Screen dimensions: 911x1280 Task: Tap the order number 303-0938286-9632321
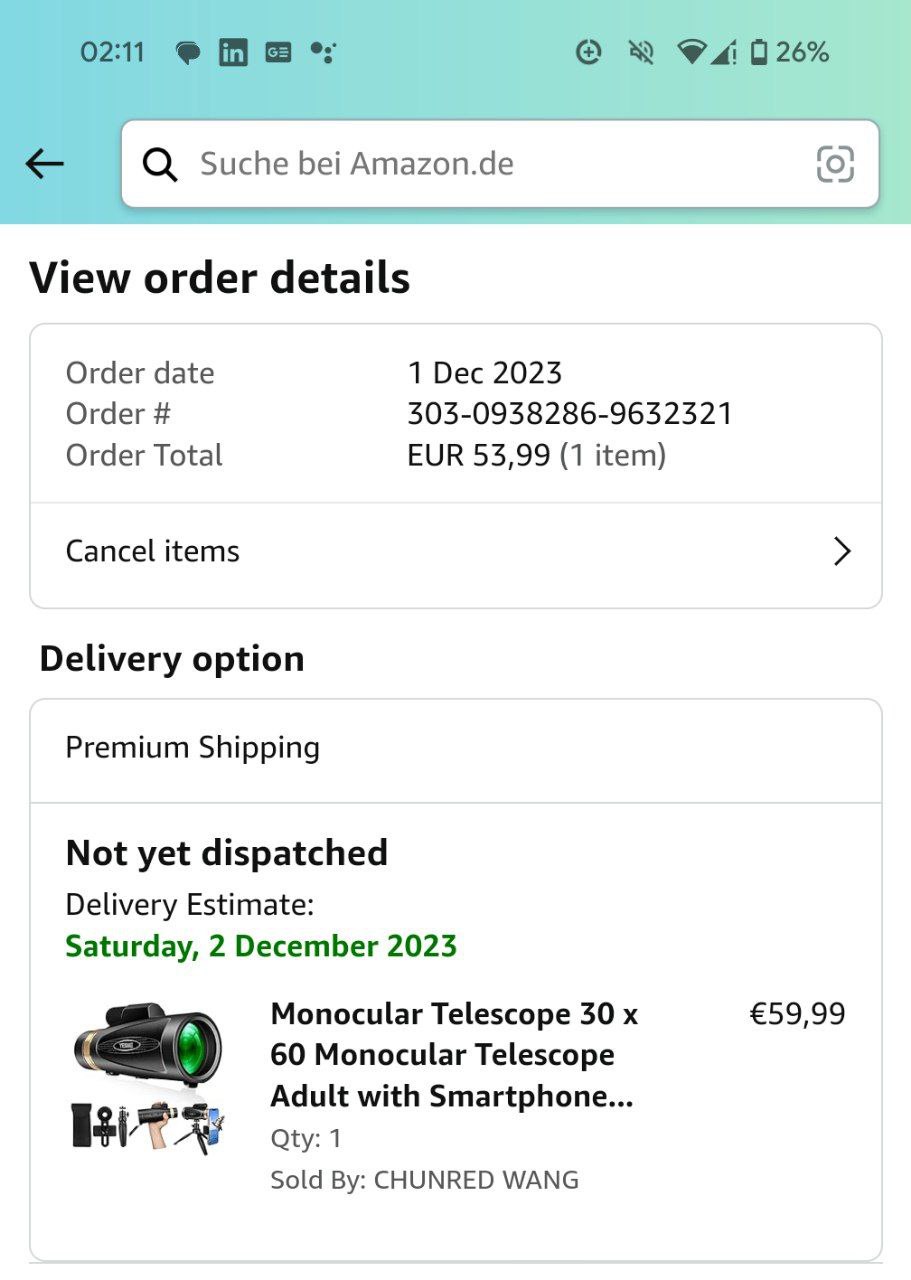(570, 414)
